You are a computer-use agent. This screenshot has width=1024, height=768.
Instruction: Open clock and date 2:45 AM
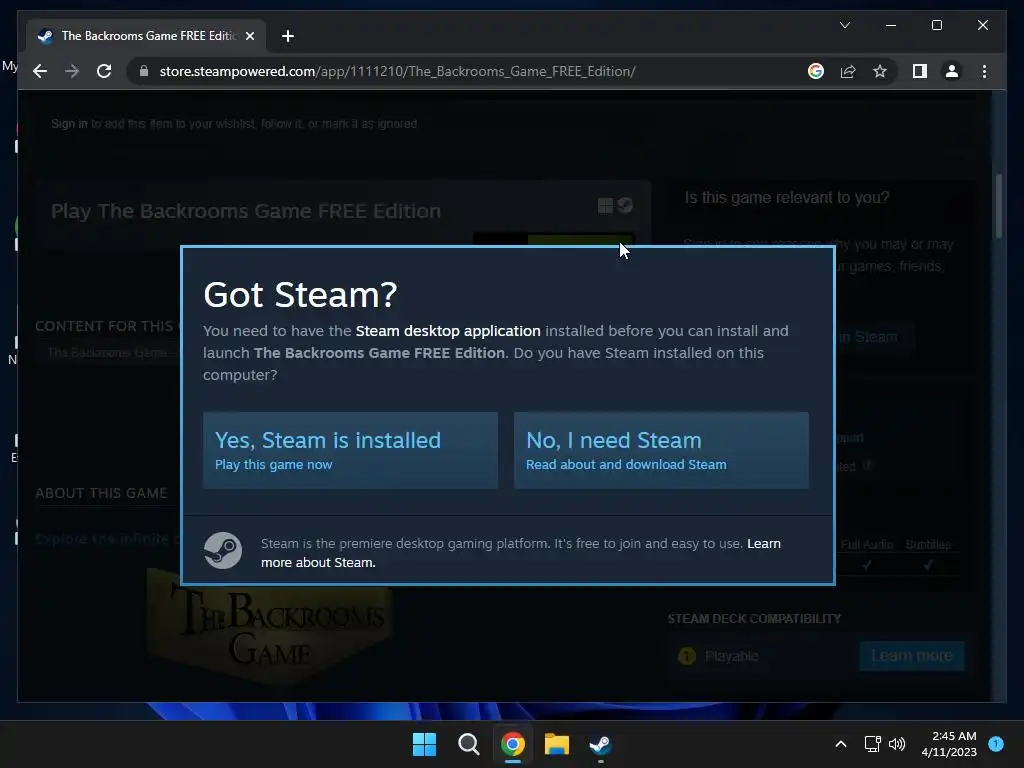click(949, 744)
